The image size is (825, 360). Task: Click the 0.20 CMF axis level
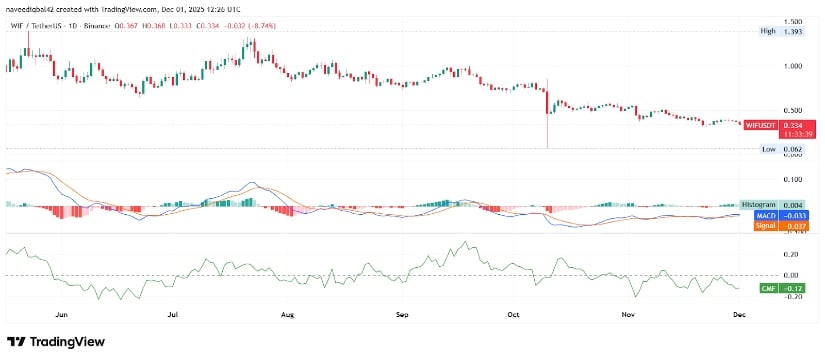click(792, 254)
